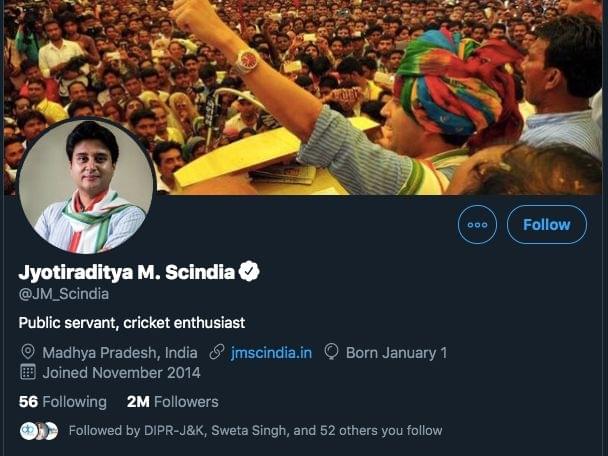View the 2M Followers list
The height and width of the screenshot is (456, 608).
[x=172, y=402]
